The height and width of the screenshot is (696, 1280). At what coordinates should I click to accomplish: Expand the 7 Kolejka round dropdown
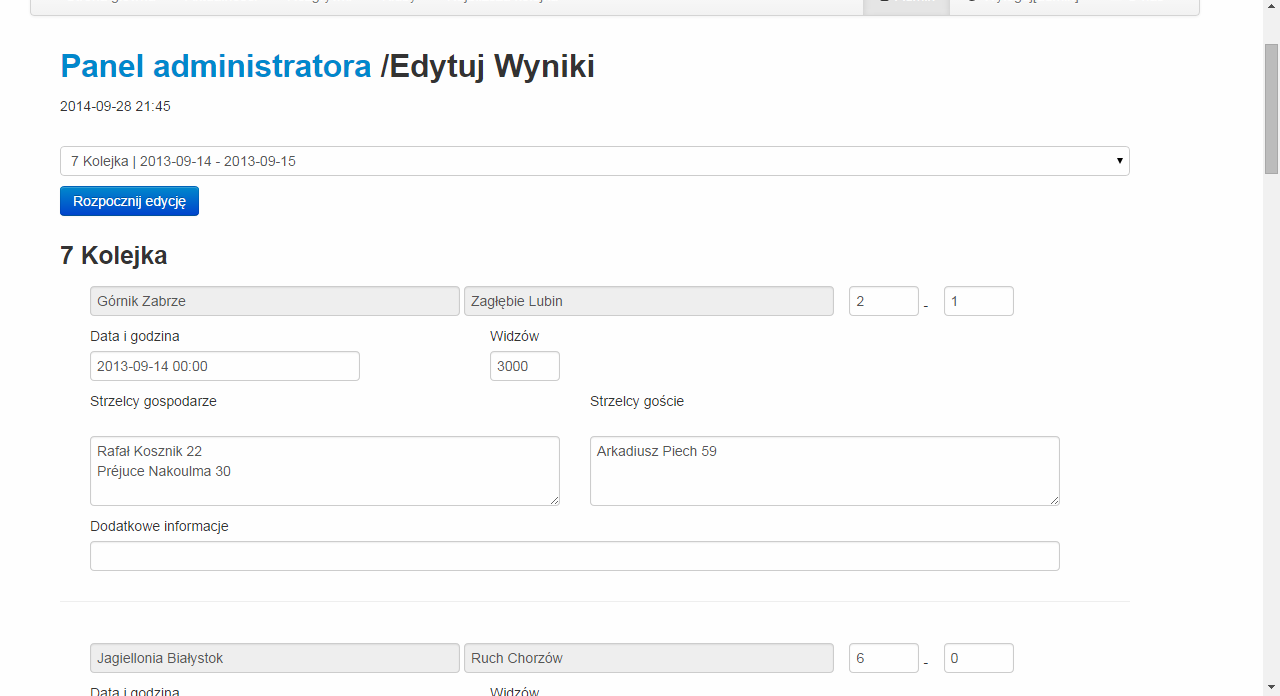point(594,161)
